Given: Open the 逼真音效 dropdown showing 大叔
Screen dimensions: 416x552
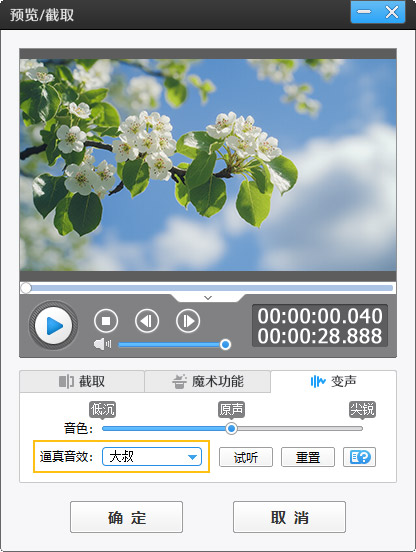Looking at the screenshot, I should click(152, 457).
